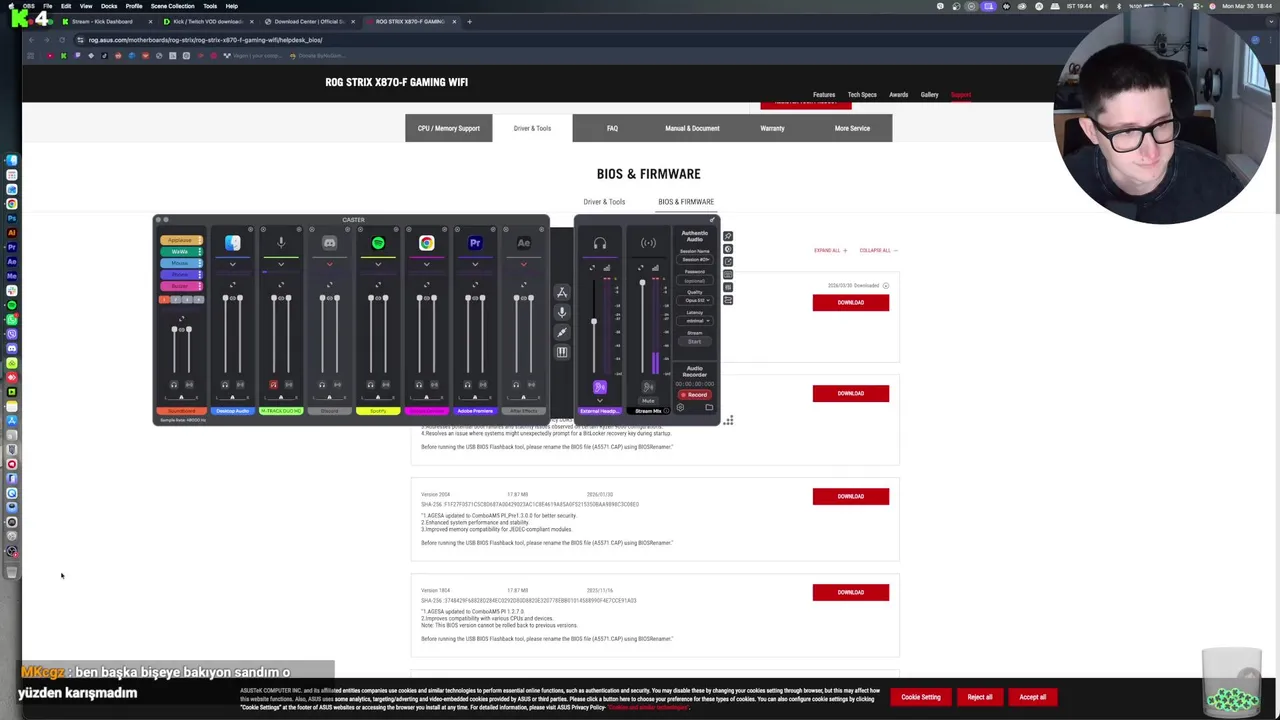Click the Finder icon on Desktop Audio channel
Viewport: 1280px width, 720px height.
click(x=232, y=243)
